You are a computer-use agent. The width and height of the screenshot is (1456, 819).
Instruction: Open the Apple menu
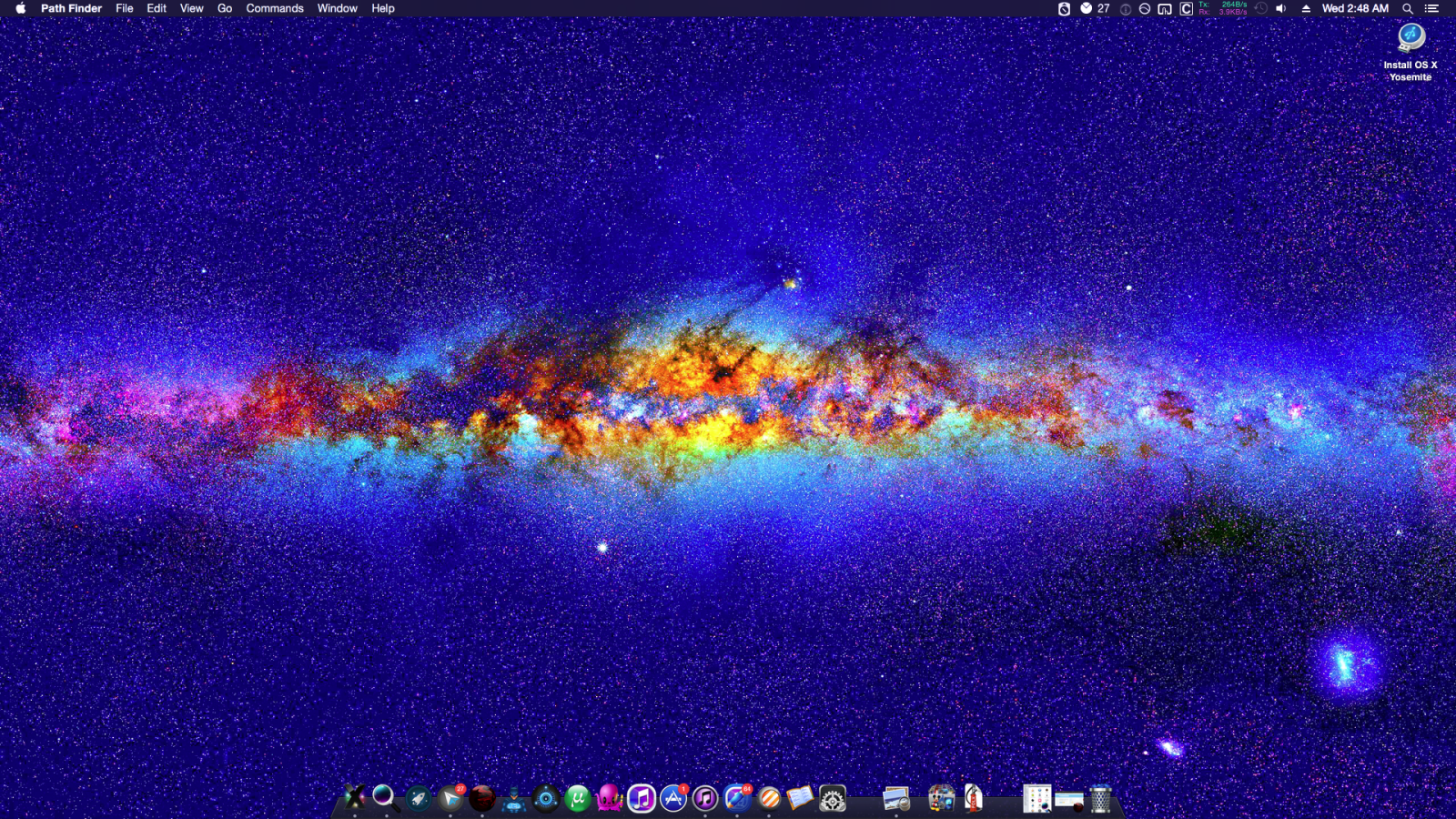[x=20, y=8]
